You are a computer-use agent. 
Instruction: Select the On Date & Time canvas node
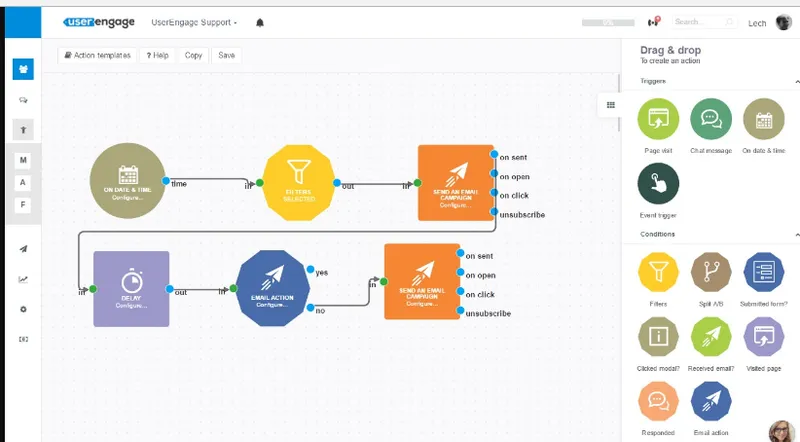128,181
